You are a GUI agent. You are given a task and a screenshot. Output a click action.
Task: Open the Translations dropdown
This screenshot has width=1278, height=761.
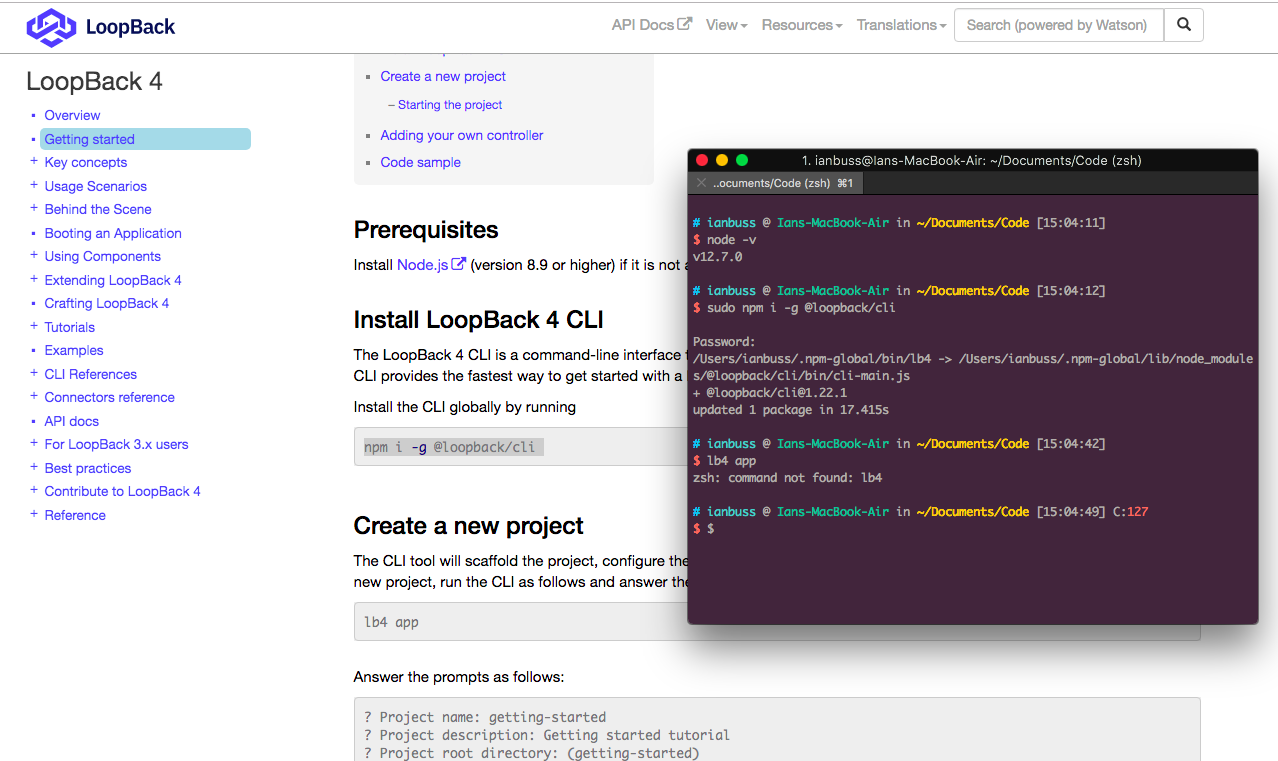(898, 25)
